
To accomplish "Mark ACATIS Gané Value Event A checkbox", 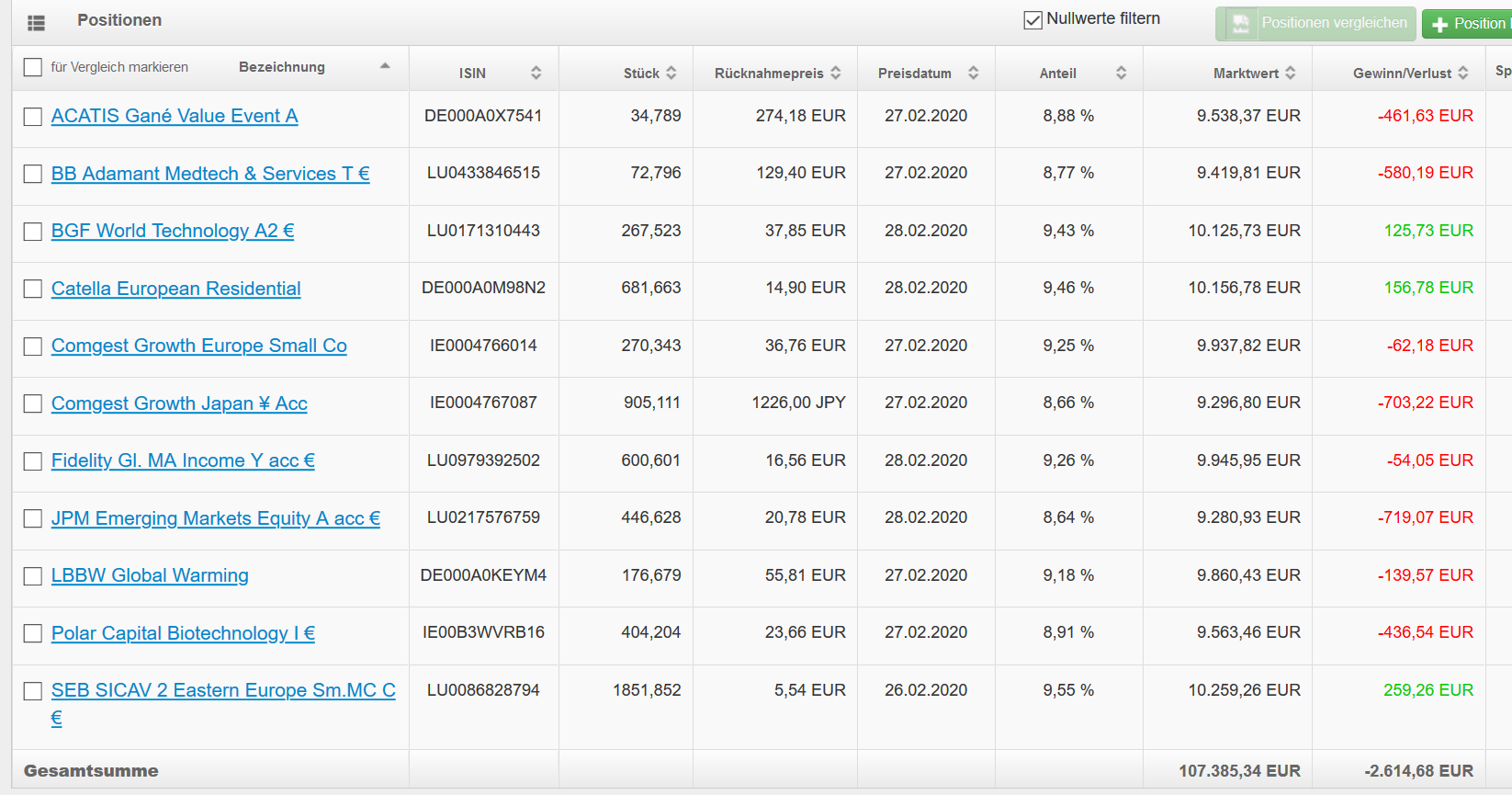I will (33, 117).
